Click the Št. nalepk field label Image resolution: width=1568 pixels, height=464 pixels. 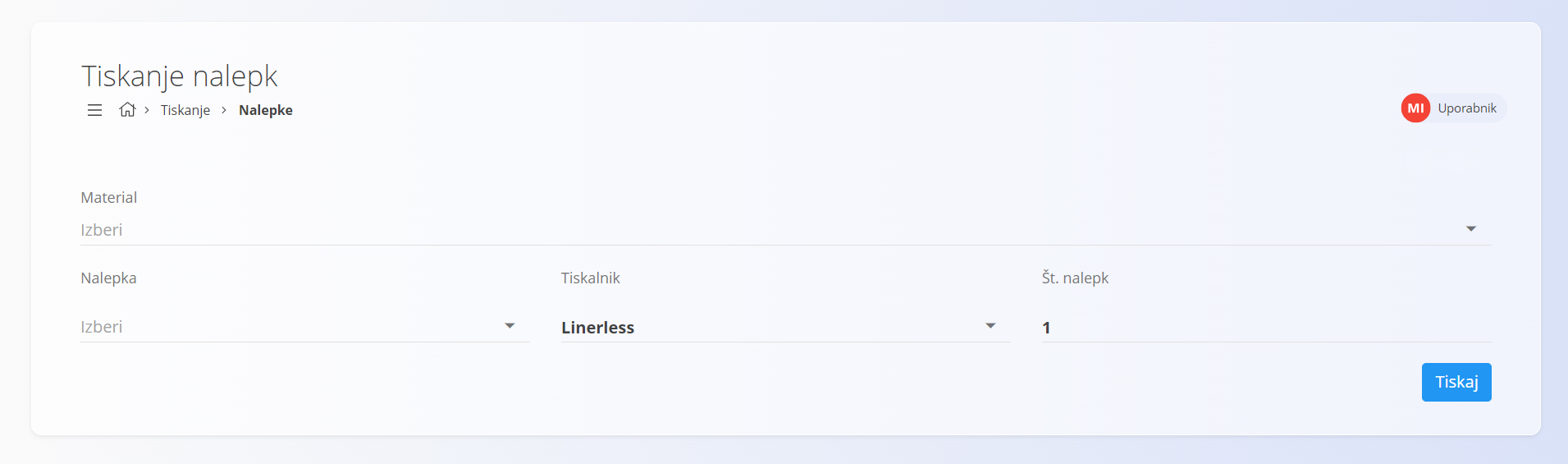click(x=1075, y=278)
